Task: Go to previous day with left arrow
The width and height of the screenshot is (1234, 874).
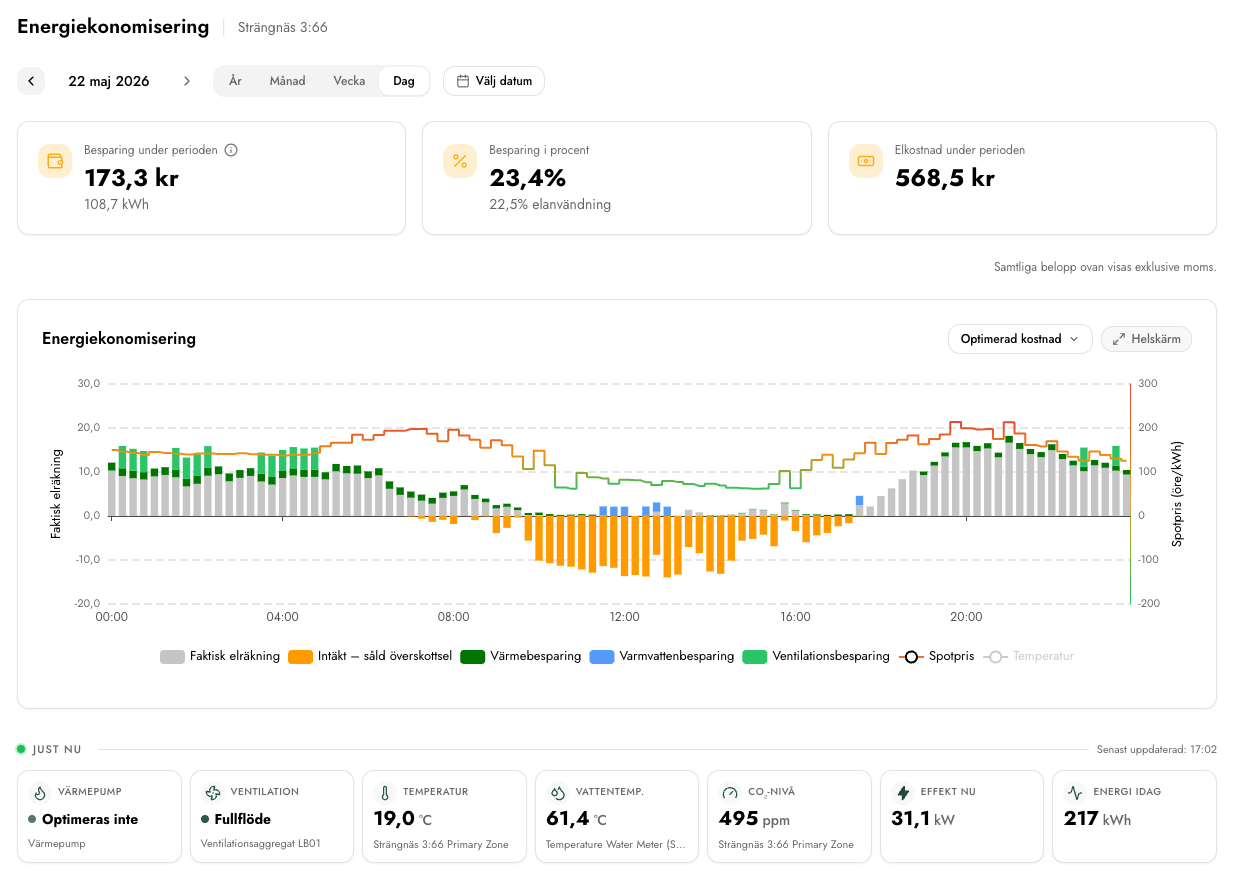Action: point(31,81)
